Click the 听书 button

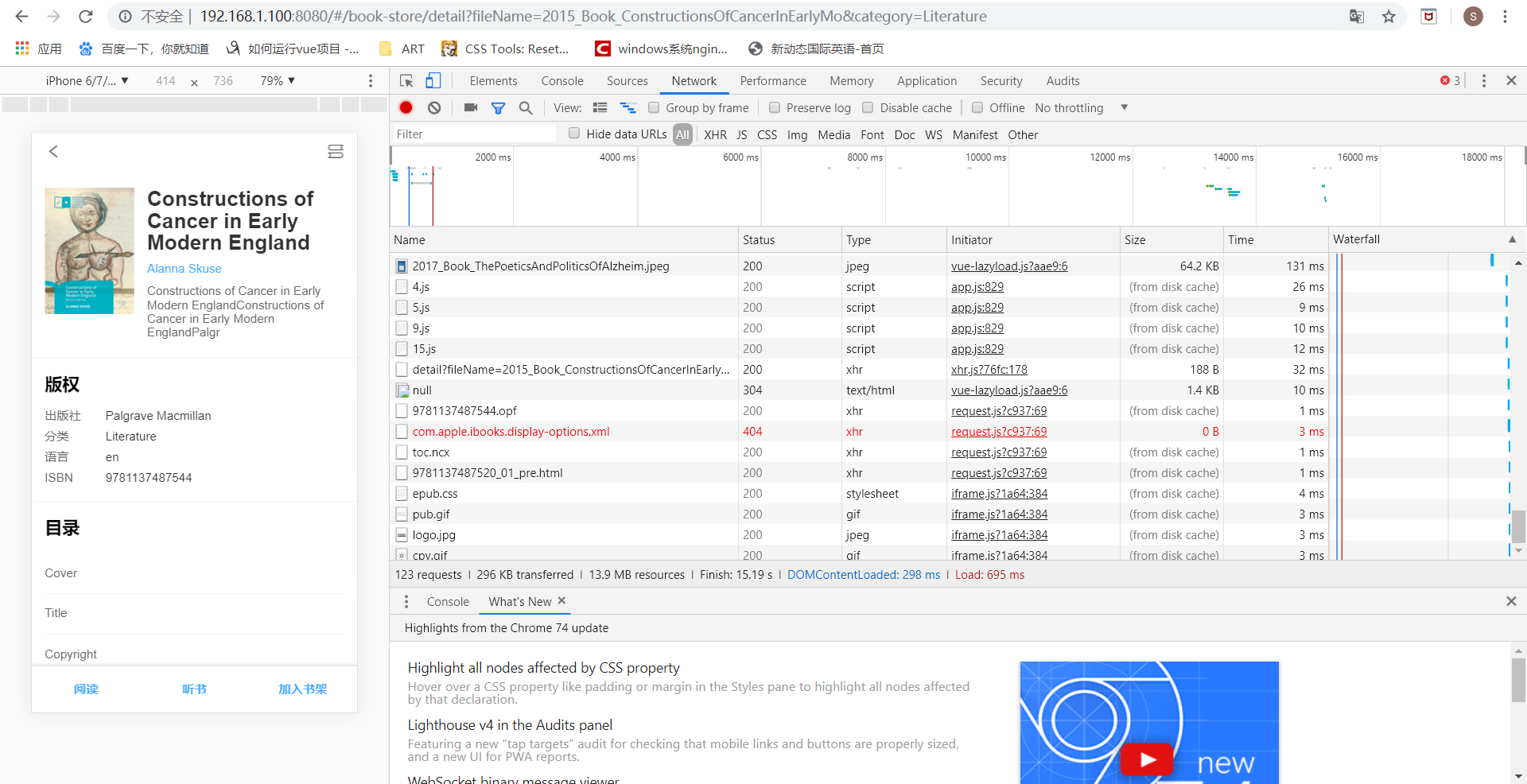194,689
